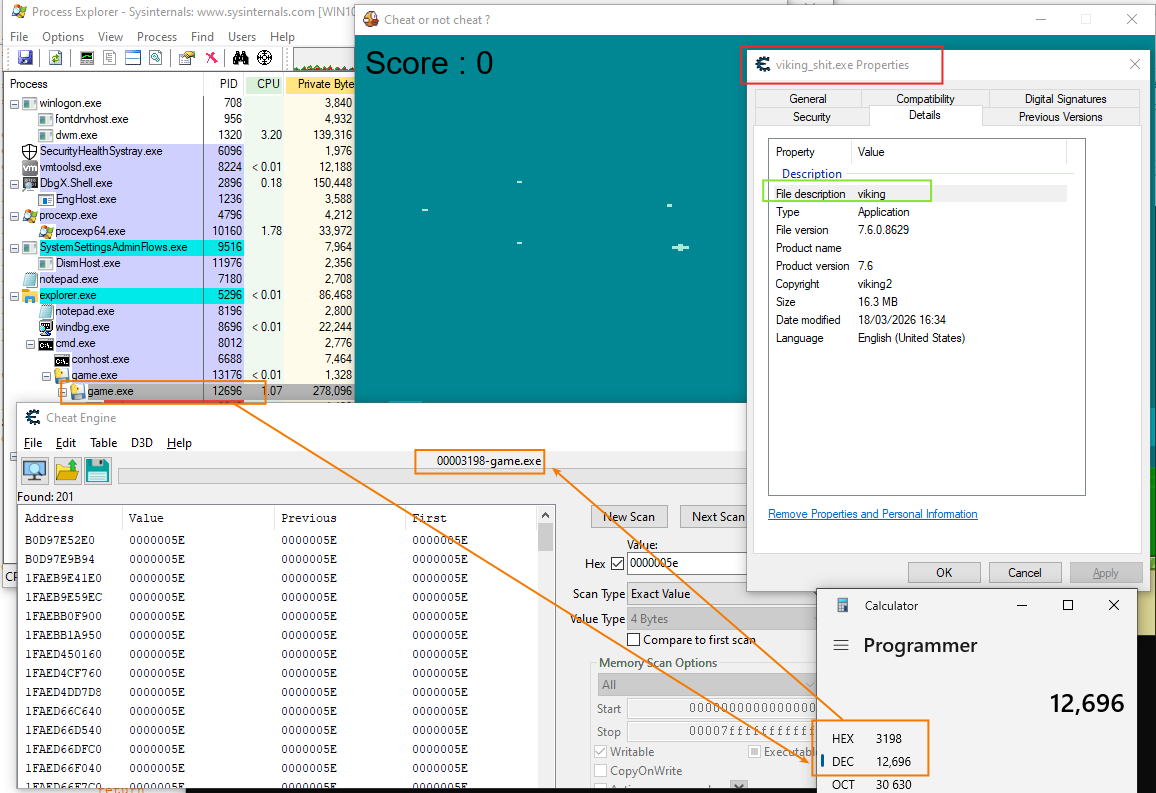Open Cheat Engine process selector monitor icon
This screenshot has width=1156, height=793.
point(35,470)
